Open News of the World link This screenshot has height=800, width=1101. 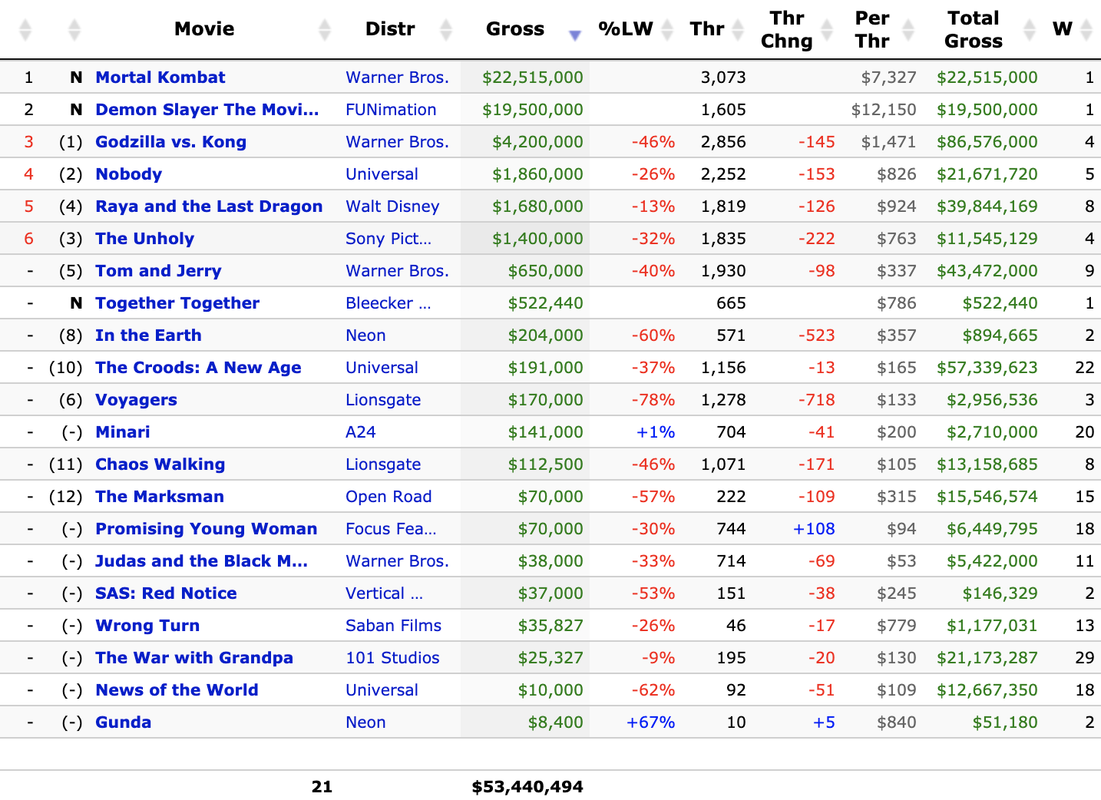pos(177,691)
